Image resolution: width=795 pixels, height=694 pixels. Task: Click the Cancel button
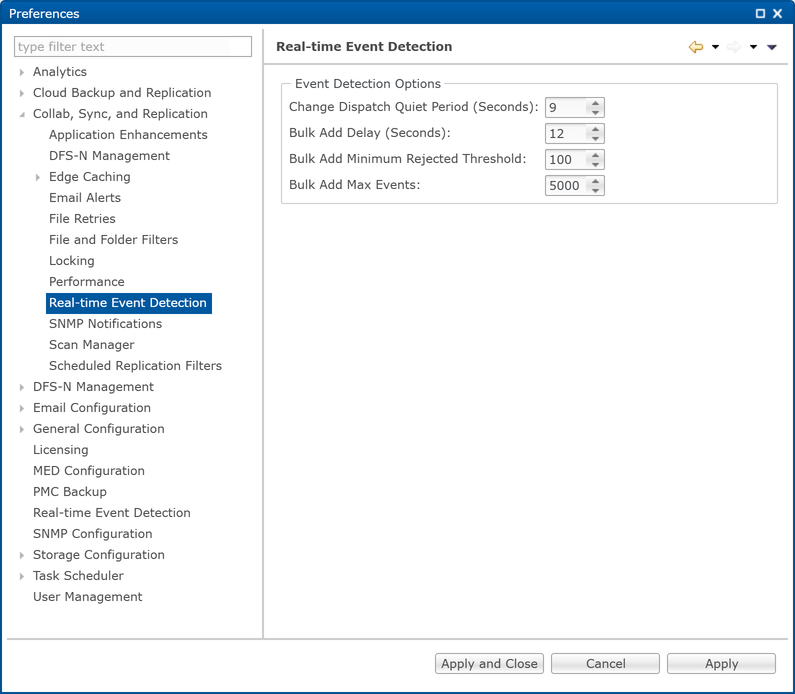coord(605,664)
